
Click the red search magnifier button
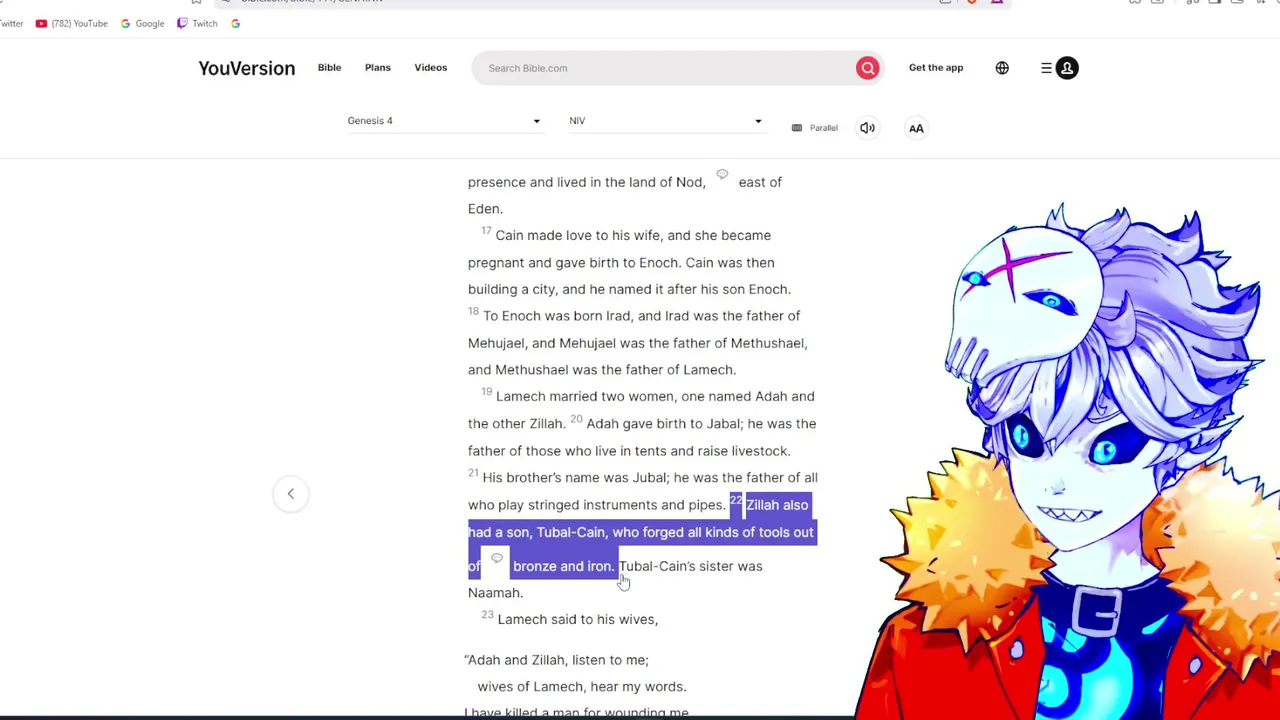867,68
